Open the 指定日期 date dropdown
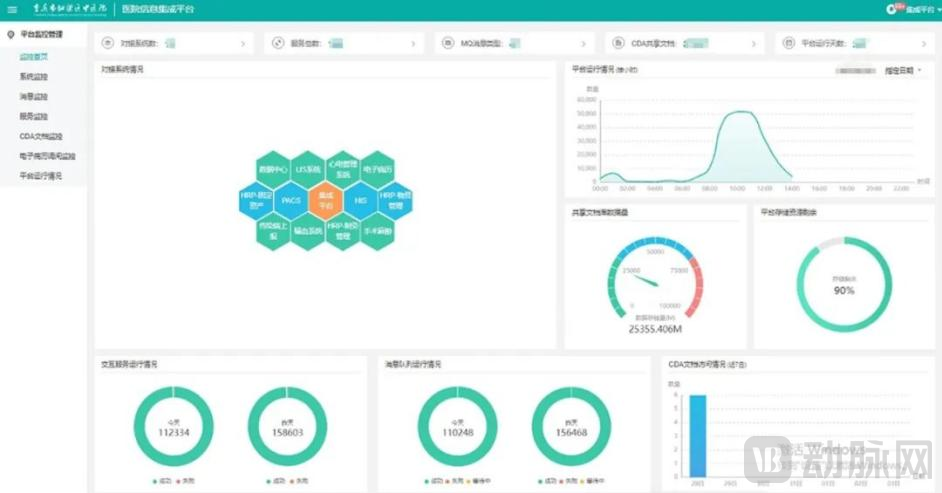Image resolution: width=942 pixels, height=493 pixels. tap(902, 71)
